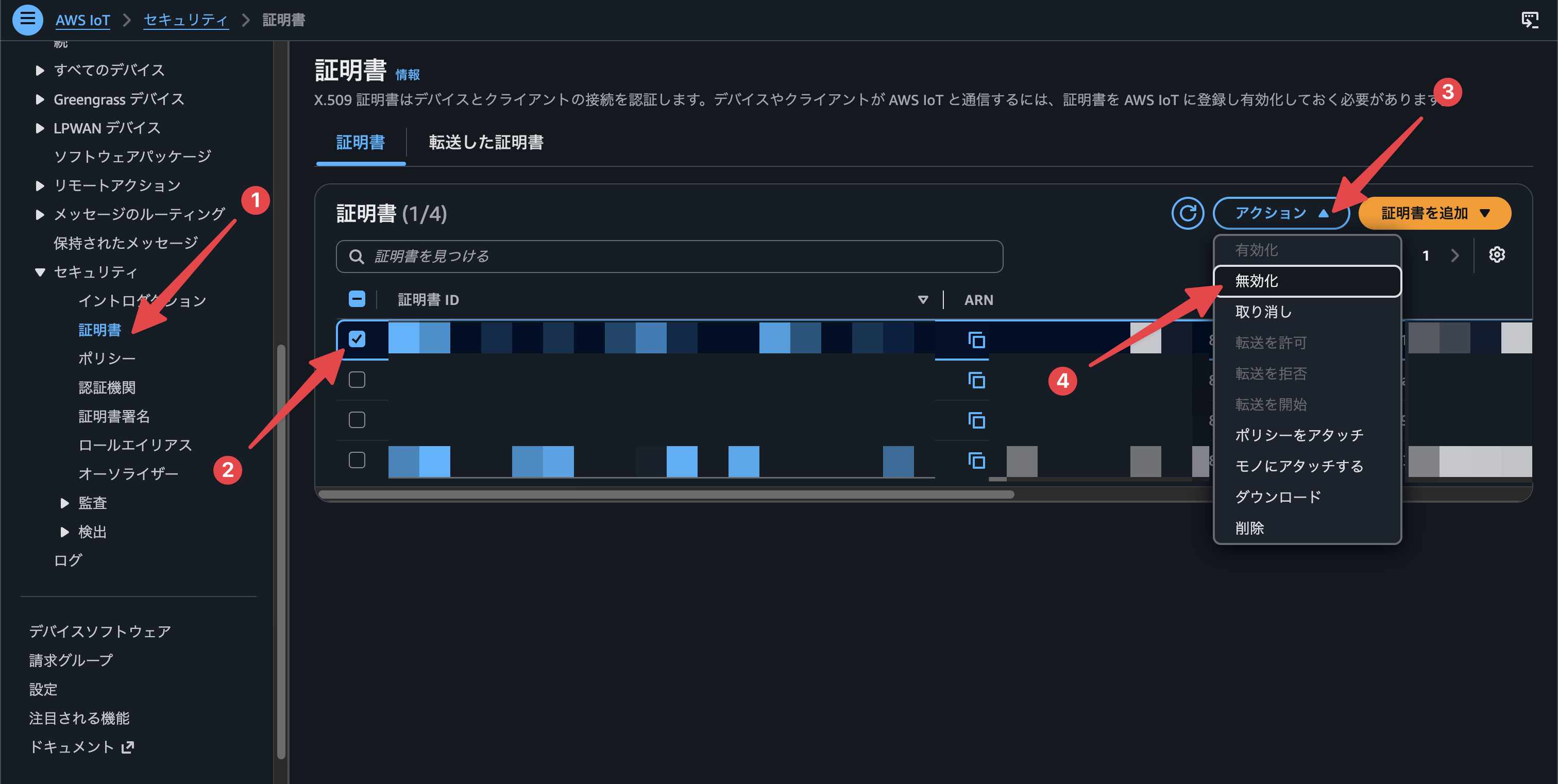Viewport: 1558px width, 784px height.
Task: Select 取り消し from actions menu
Action: click(x=1307, y=312)
